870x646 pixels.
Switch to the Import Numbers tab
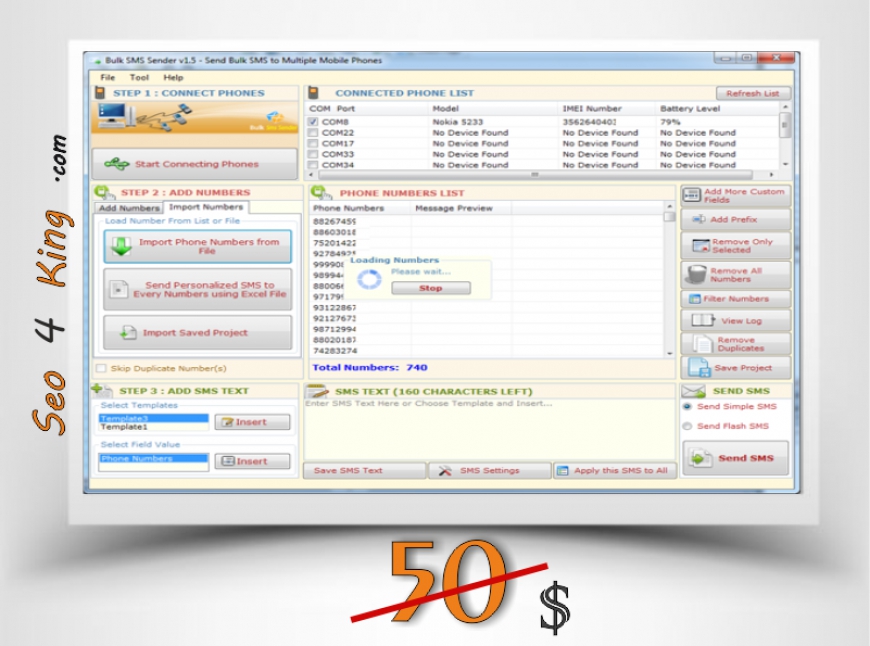206,207
